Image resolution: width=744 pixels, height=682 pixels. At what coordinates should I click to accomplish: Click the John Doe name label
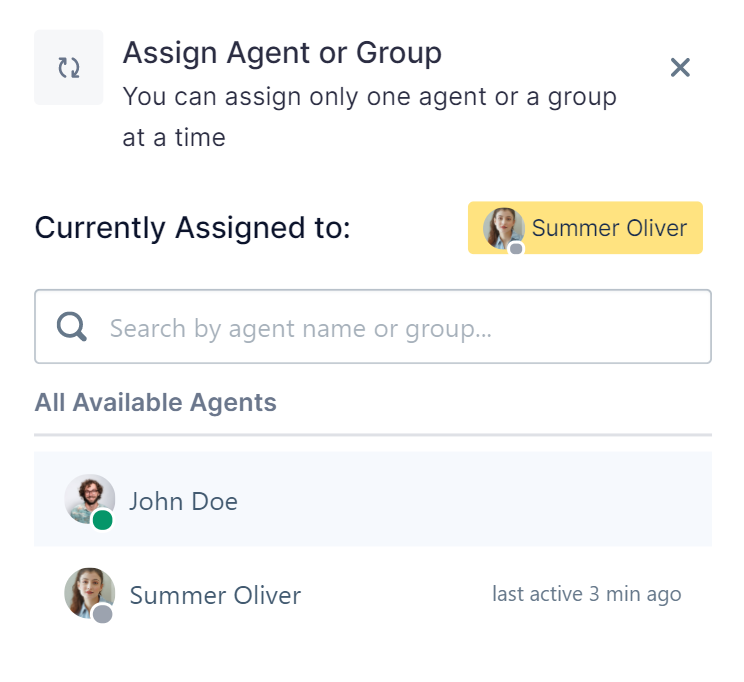click(183, 501)
